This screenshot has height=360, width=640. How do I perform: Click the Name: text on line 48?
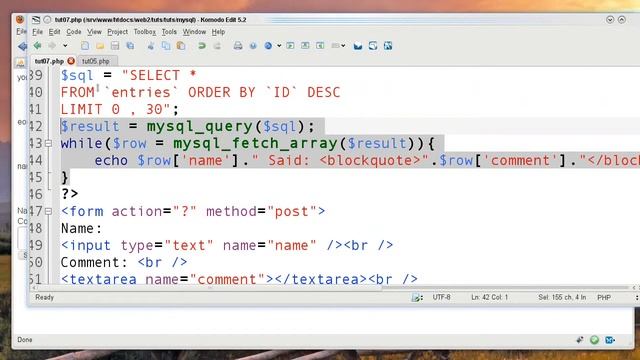(81, 228)
